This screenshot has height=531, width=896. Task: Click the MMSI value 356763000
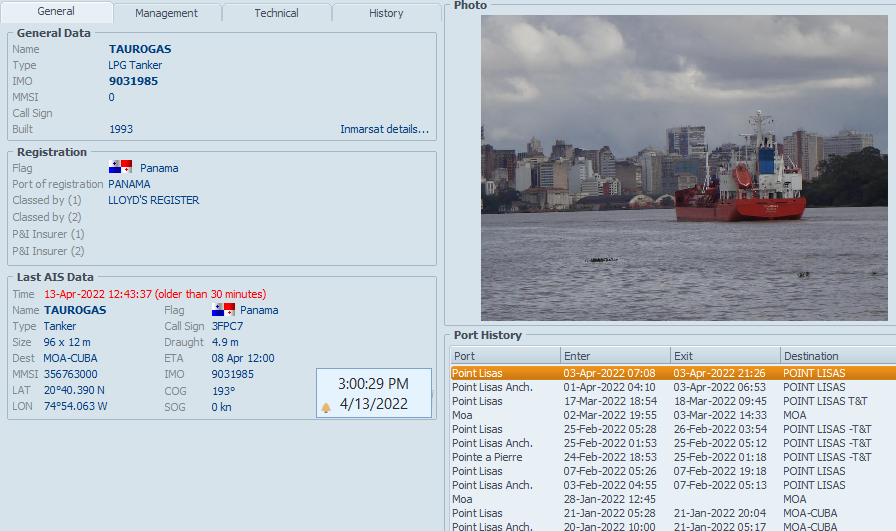[x=70, y=374]
